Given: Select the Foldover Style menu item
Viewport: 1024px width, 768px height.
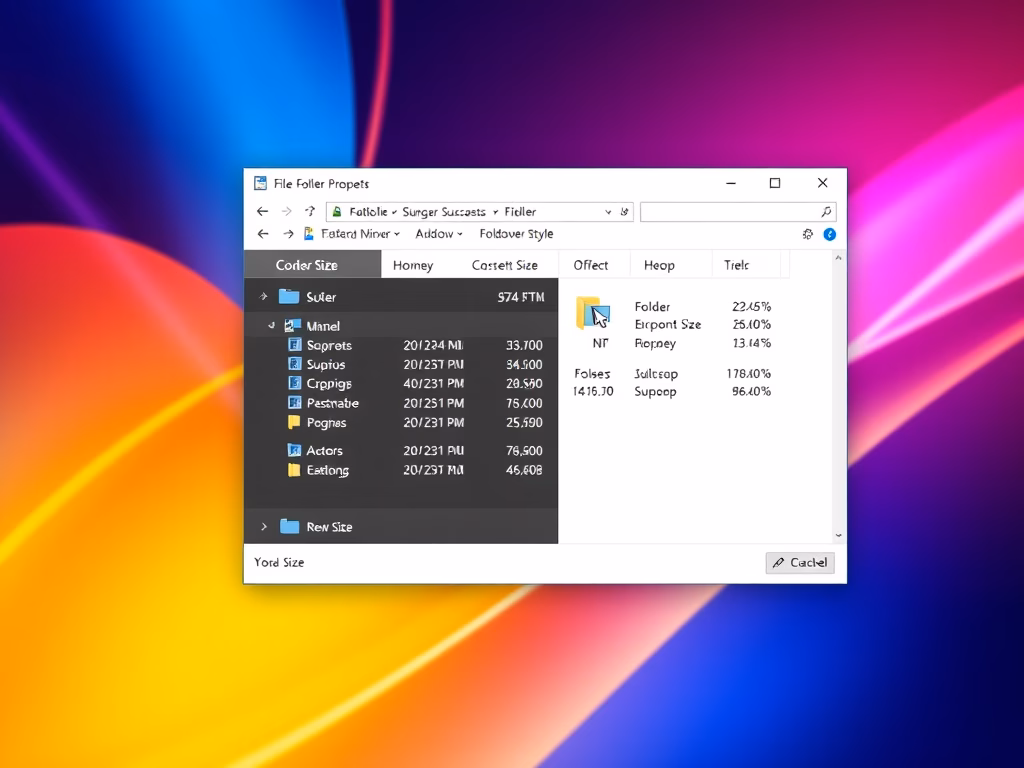Looking at the screenshot, I should [x=516, y=234].
